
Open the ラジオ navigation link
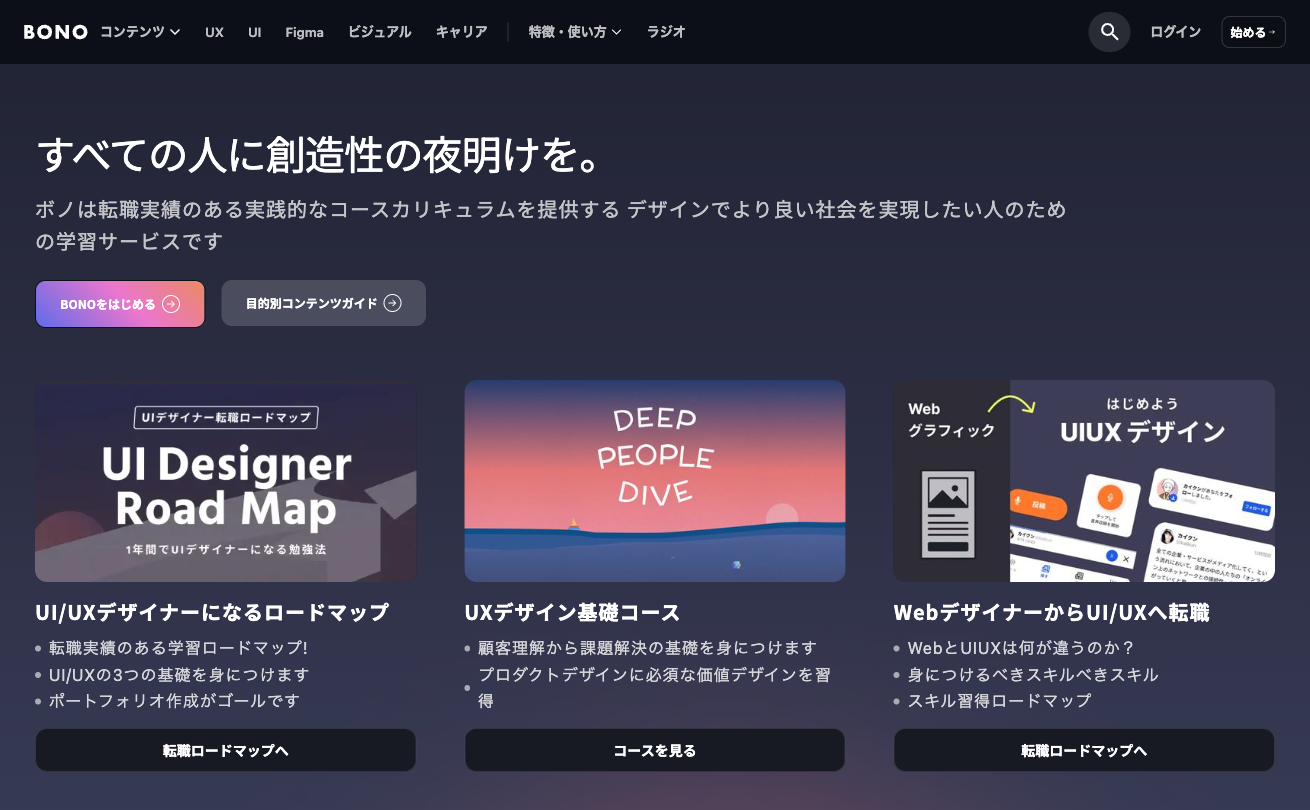pos(666,32)
